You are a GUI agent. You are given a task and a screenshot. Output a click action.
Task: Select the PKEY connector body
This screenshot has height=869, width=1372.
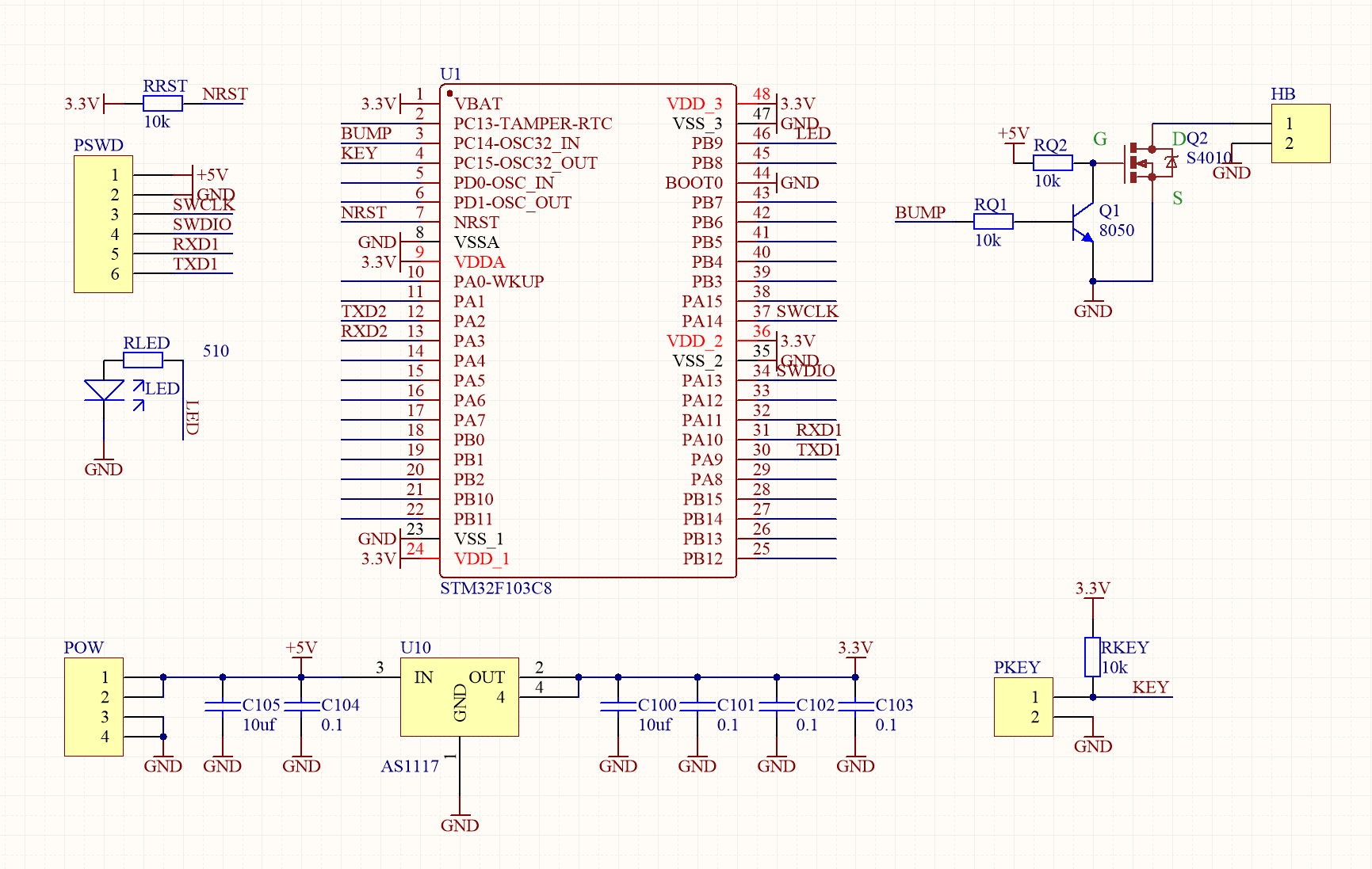(1023, 707)
